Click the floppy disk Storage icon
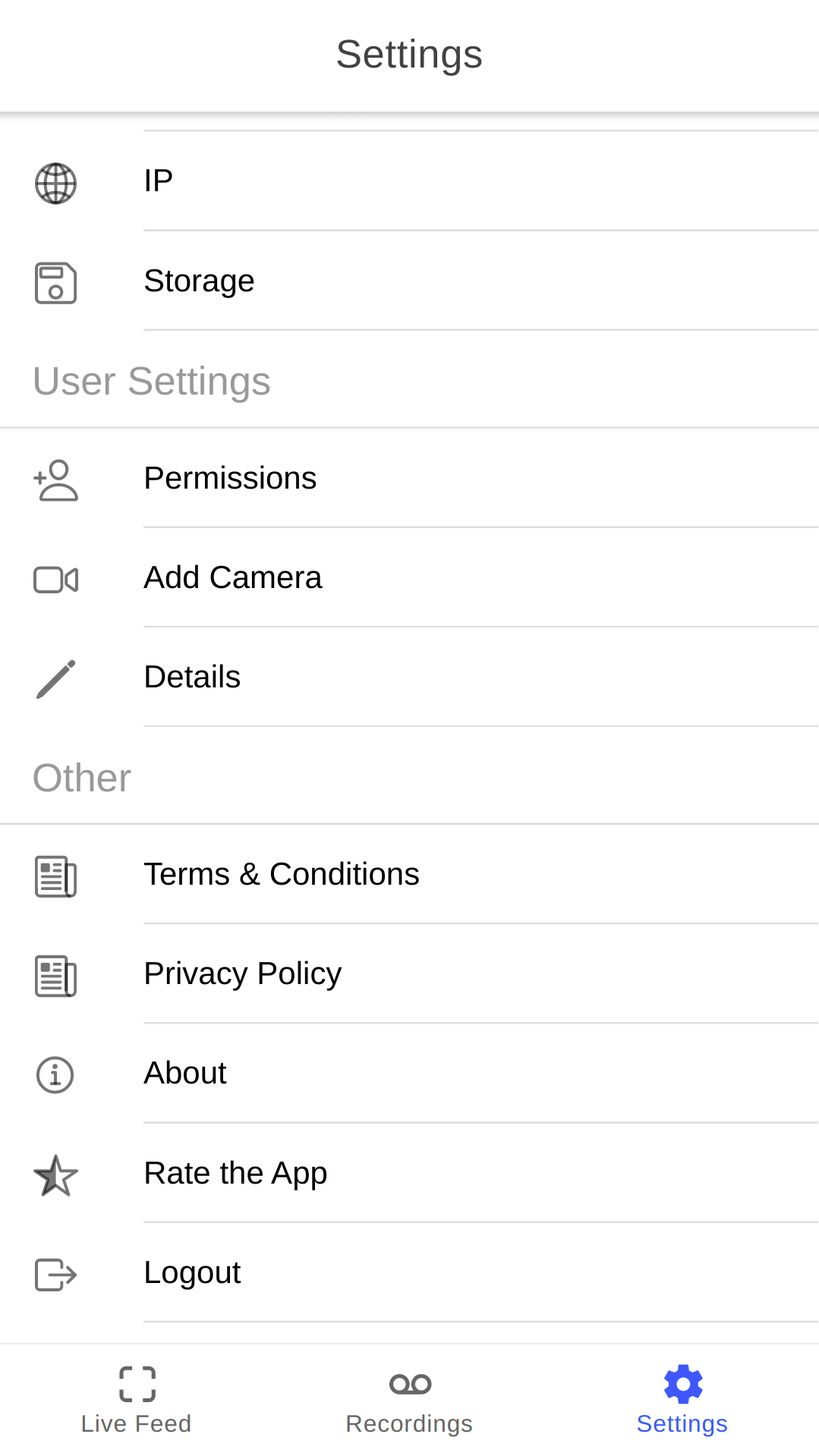819x1456 pixels. tap(55, 283)
